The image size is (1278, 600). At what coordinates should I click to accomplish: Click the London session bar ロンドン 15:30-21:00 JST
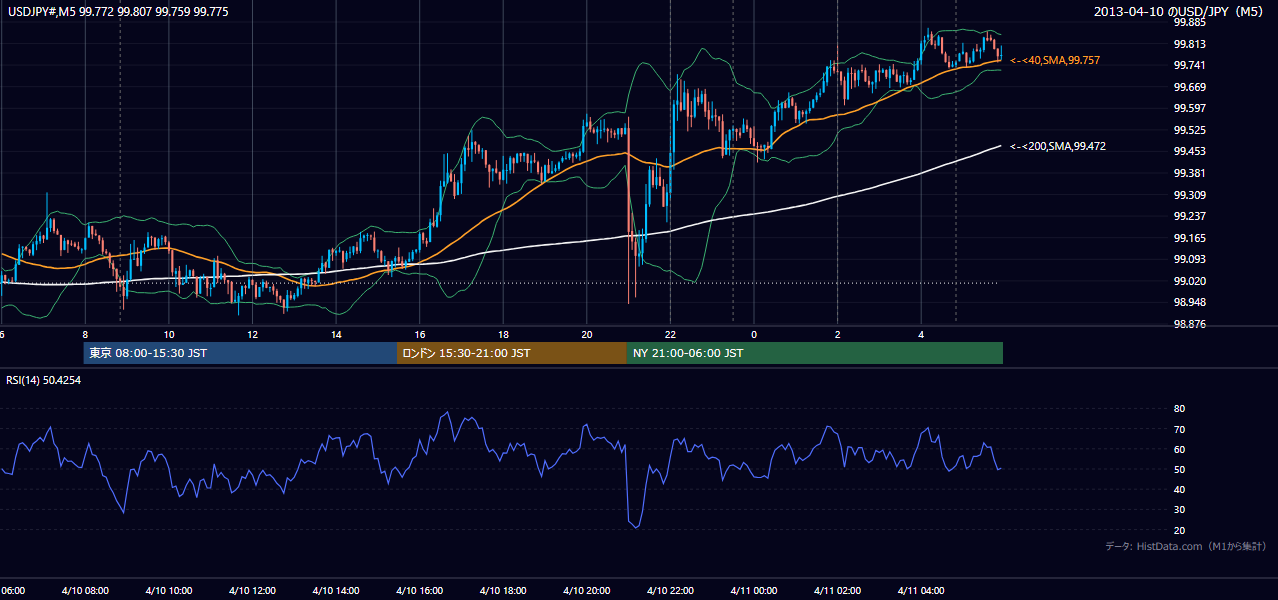(512, 353)
